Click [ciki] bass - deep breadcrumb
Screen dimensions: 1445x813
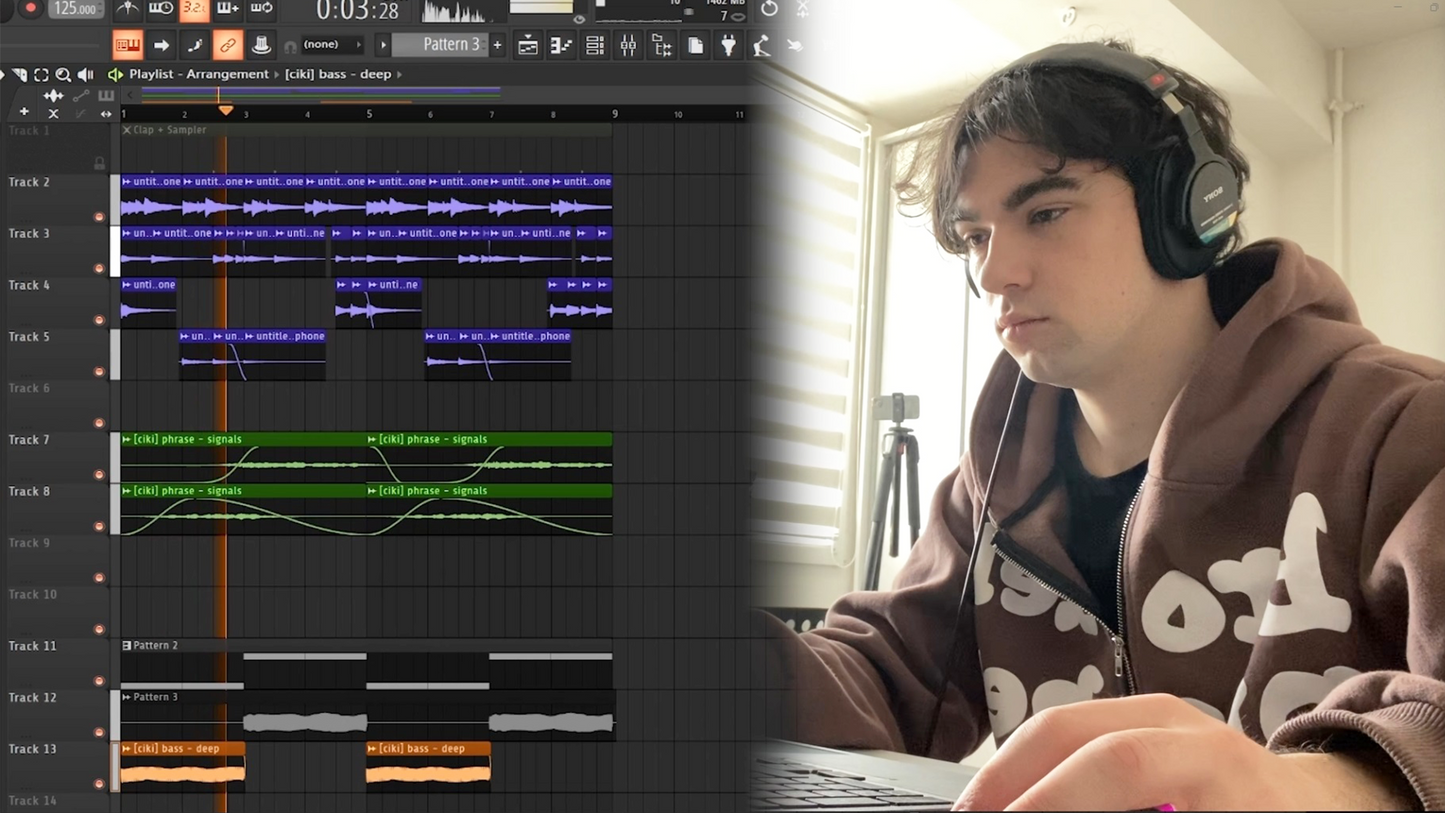[x=338, y=74]
